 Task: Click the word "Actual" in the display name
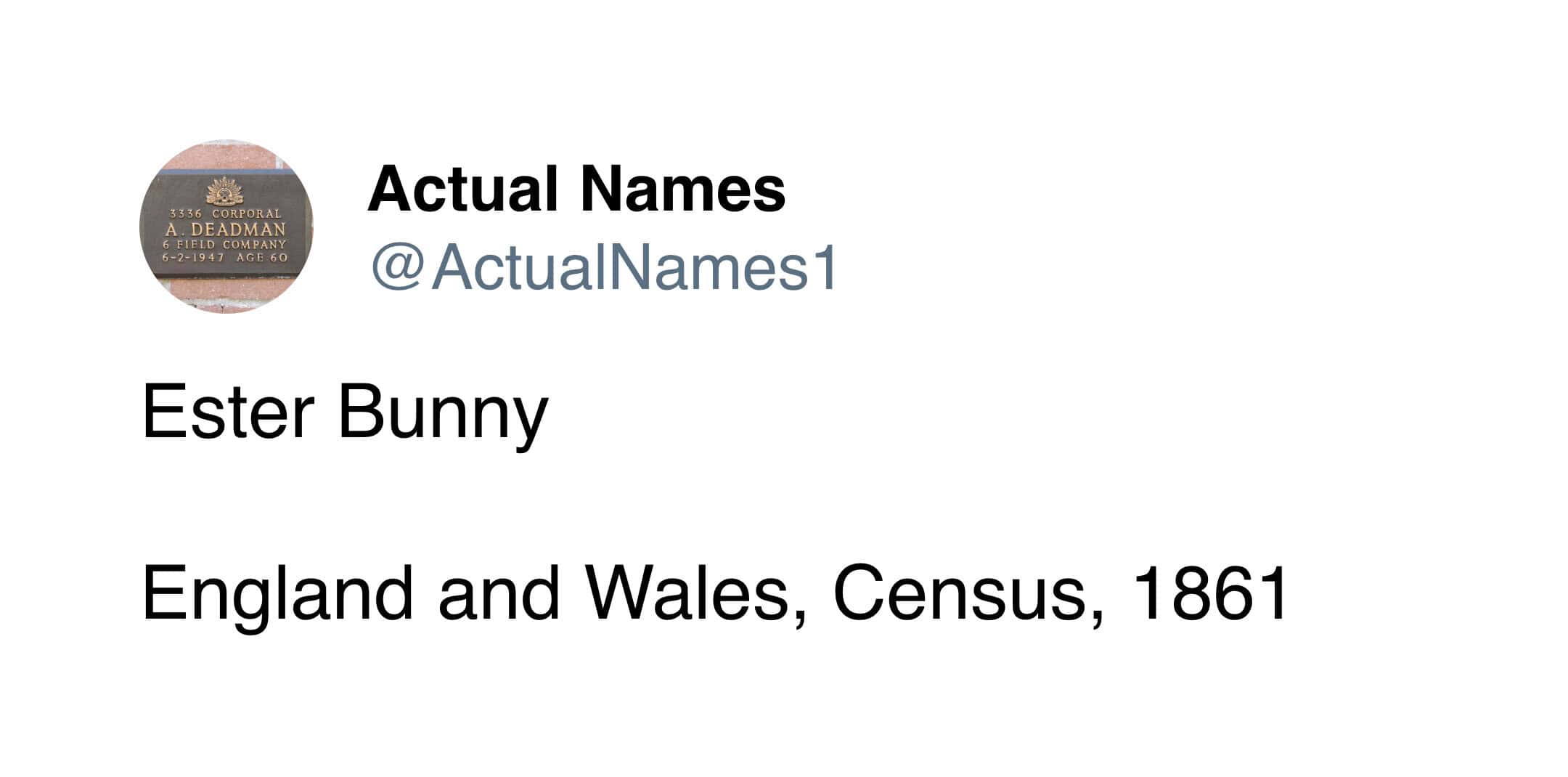(463, 189)
